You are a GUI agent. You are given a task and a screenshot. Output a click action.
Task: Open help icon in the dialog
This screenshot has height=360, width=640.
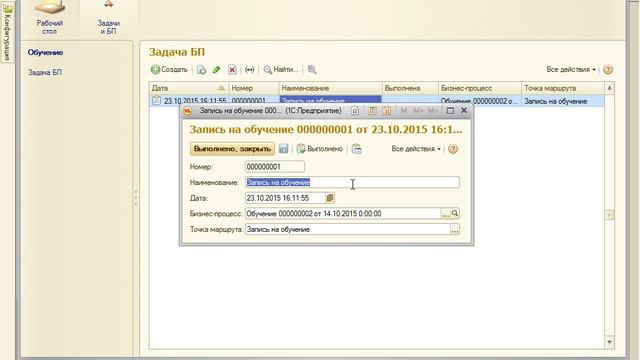(x=453, y=149)
